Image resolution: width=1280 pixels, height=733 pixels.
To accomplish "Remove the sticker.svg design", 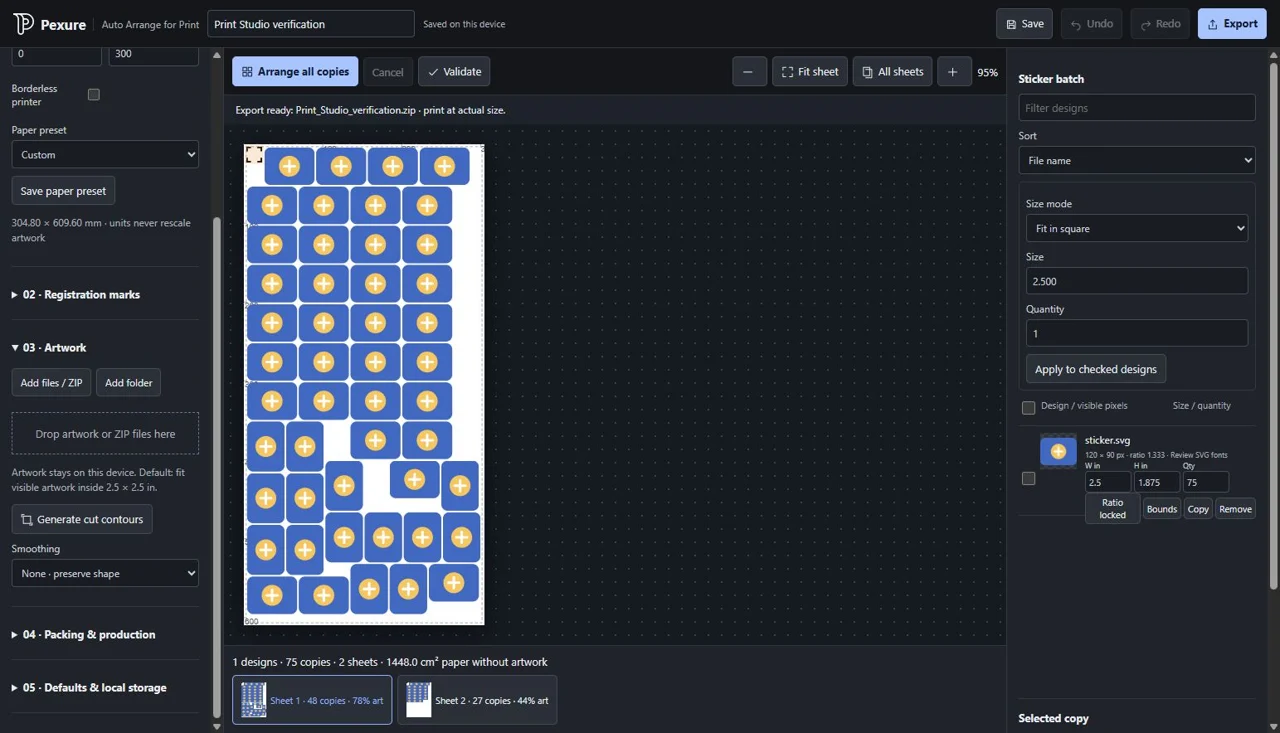I will 1235,509.
